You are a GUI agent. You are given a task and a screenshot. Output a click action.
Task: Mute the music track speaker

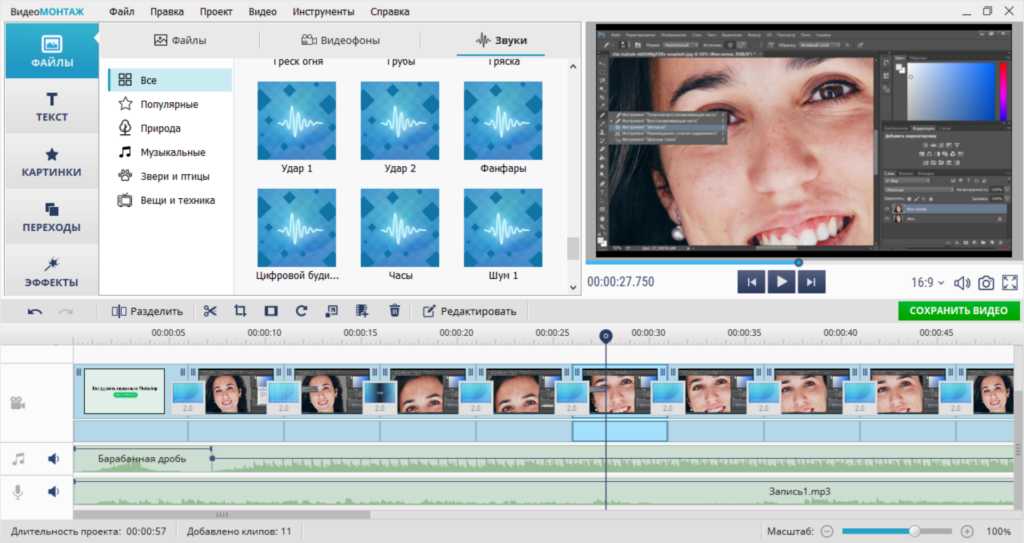tap(54, 459)
